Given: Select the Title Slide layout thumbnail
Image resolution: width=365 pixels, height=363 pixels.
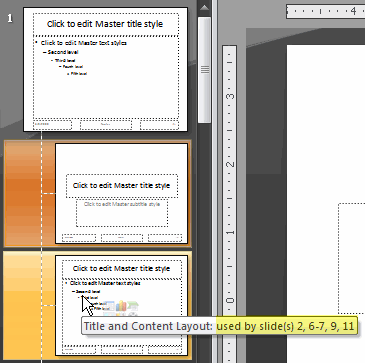Looking at the screenshot, I should click(122, 193).
